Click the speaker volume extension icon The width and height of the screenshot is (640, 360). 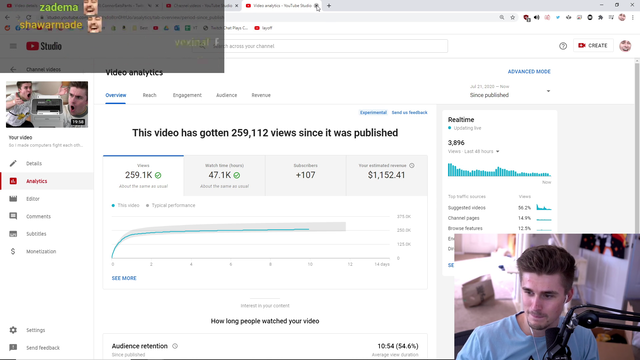click(x=537, y=18)
